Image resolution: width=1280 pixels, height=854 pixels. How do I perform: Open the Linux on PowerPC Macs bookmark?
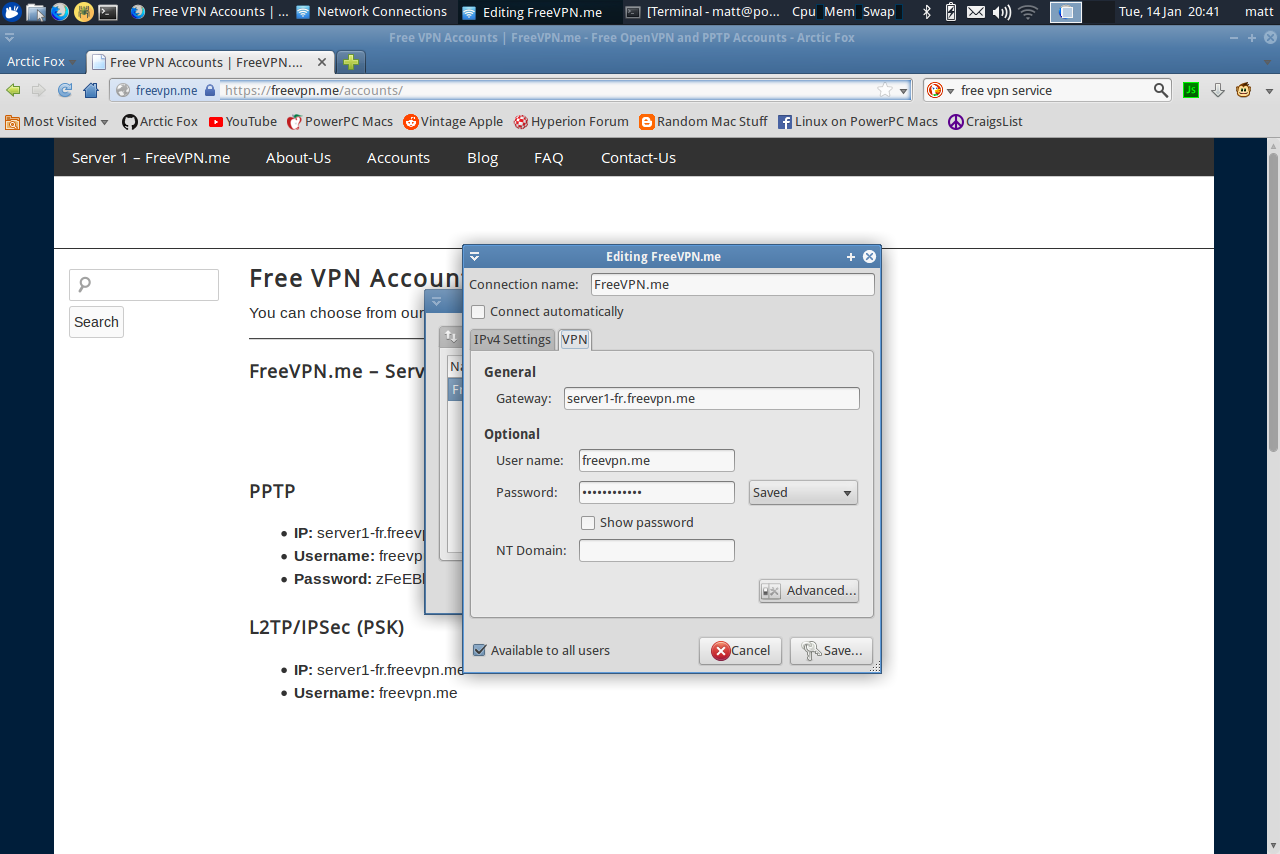(x=858, y=121)
